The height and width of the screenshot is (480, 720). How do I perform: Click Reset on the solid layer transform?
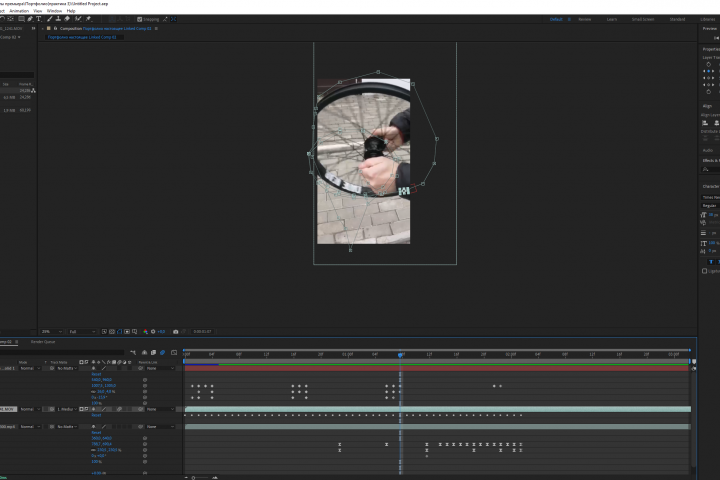(96, 374)
